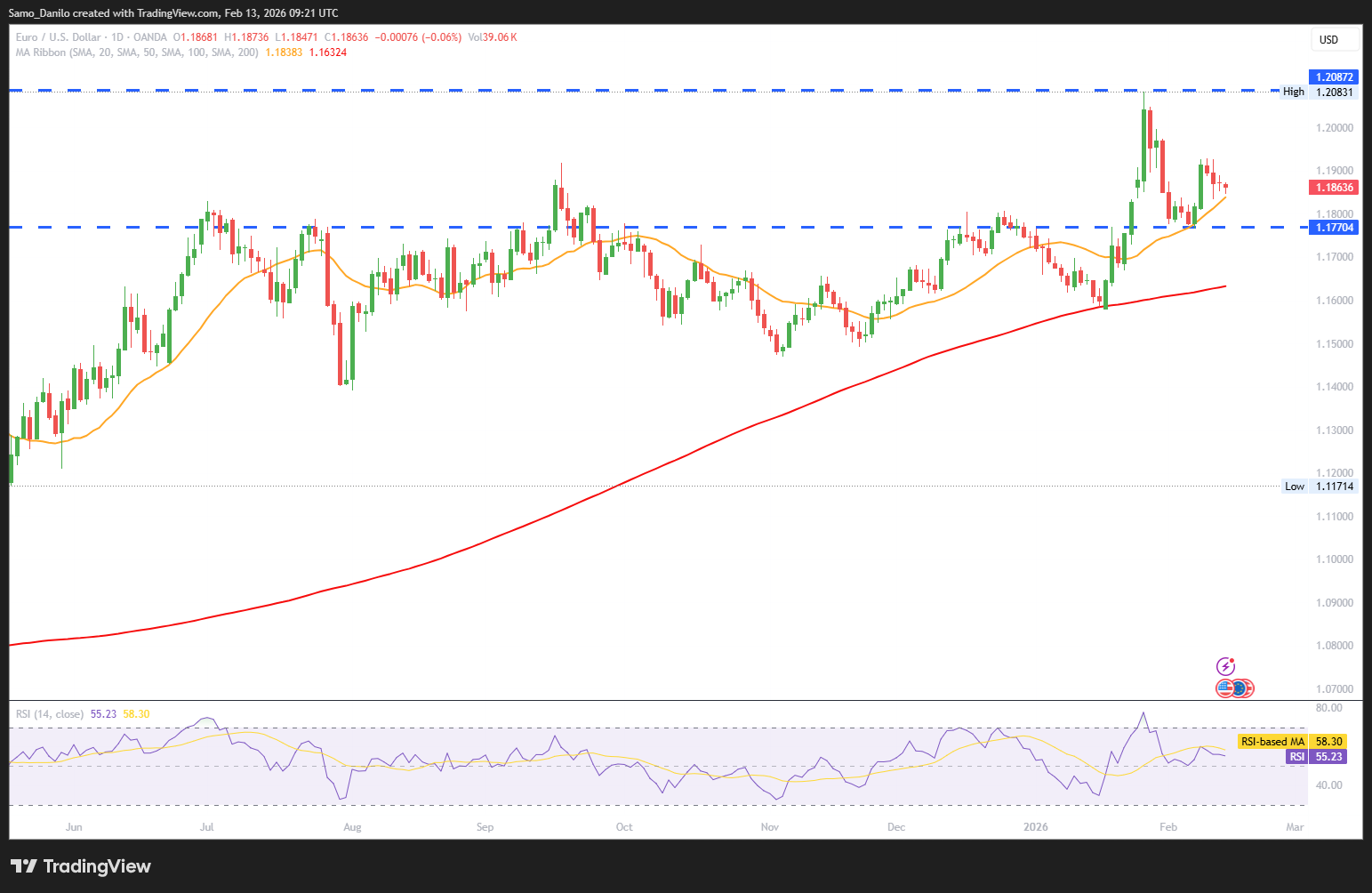Viewport: 1372px width, 893px height.
Task: Open the USD currency selector
Action: pyautogui.click(x=1335, y=40)
